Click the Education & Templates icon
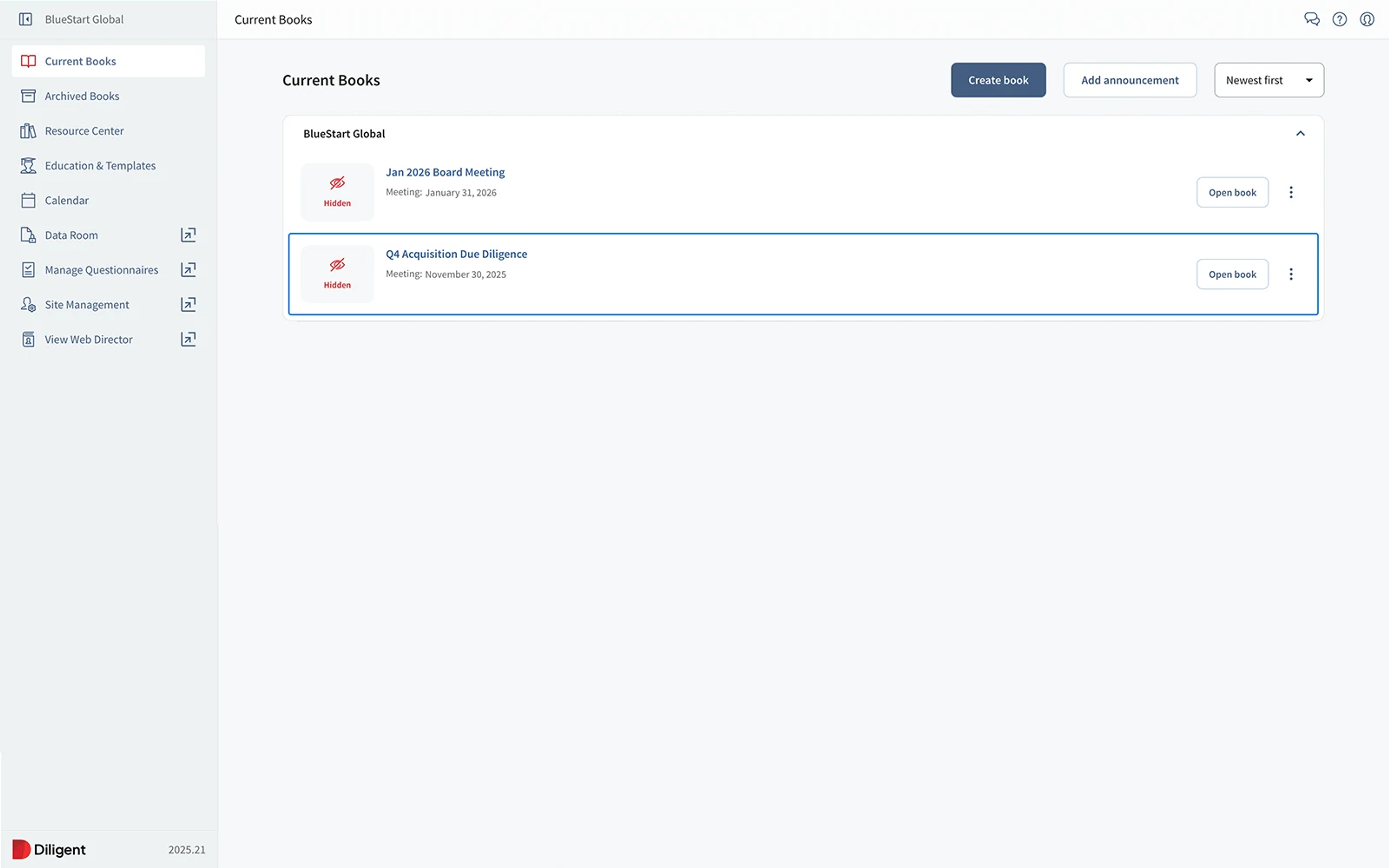 [28, 165]
